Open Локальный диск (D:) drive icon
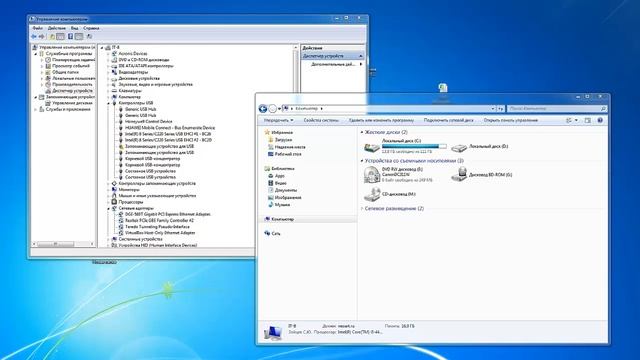Screen dimensions: 640x360 pos(459,147)
